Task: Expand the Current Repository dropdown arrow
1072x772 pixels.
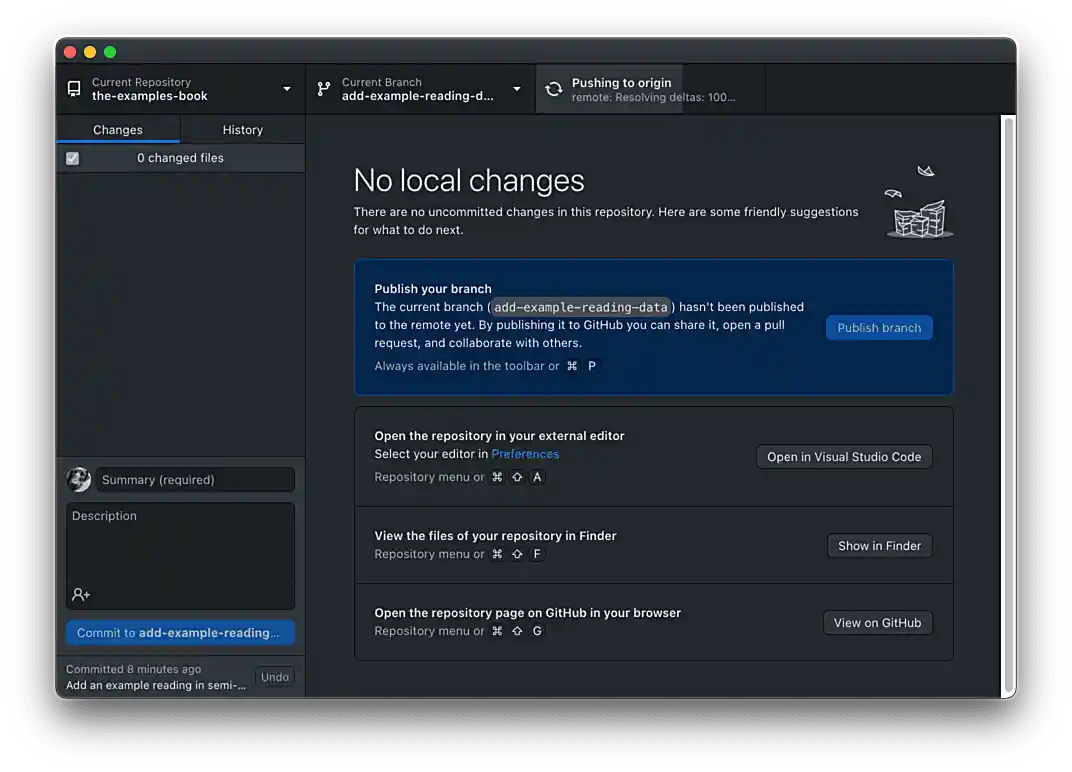Action: pyautogui.click(x=287, y=89)
